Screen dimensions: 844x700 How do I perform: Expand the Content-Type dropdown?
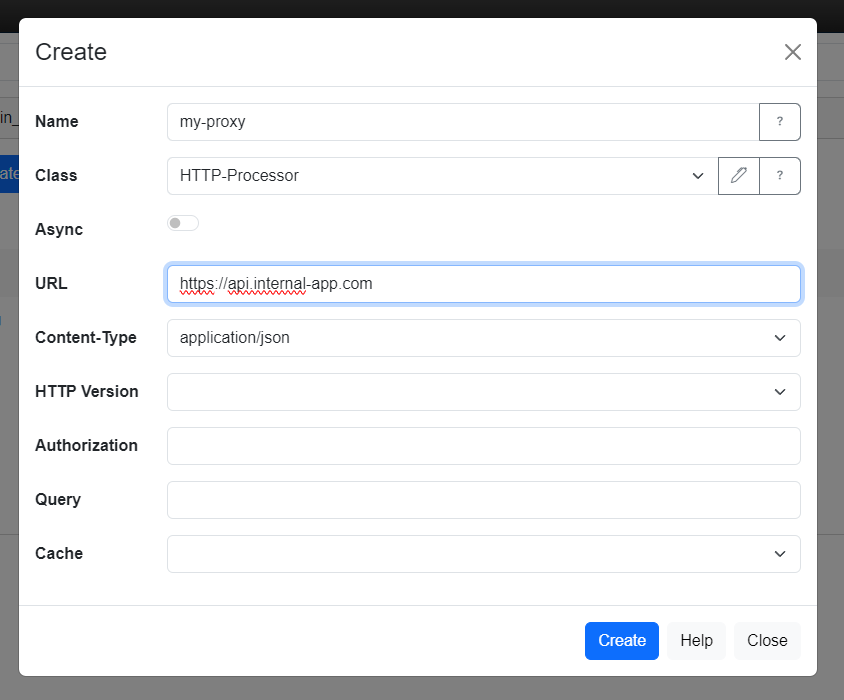(483, 338)
